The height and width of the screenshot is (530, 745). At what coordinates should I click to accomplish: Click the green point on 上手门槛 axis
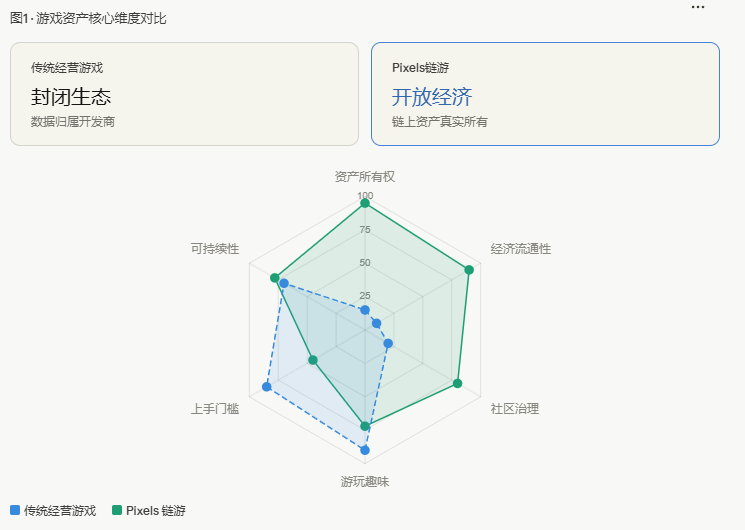pyautogui.click(x=313, y=360)
